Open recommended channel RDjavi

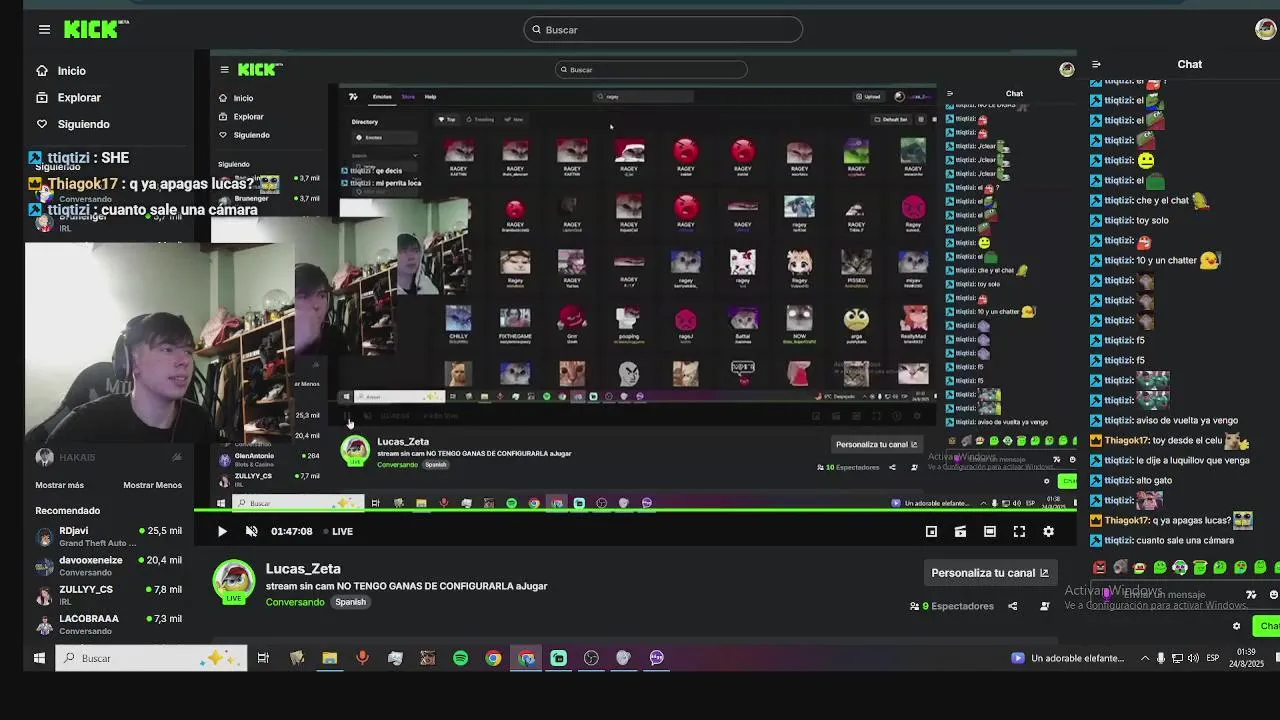click(x=109, y=537)
